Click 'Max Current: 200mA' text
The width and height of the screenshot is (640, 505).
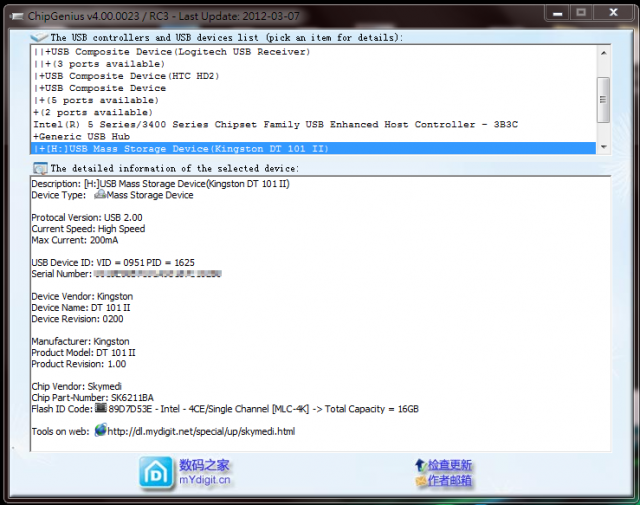75,240
